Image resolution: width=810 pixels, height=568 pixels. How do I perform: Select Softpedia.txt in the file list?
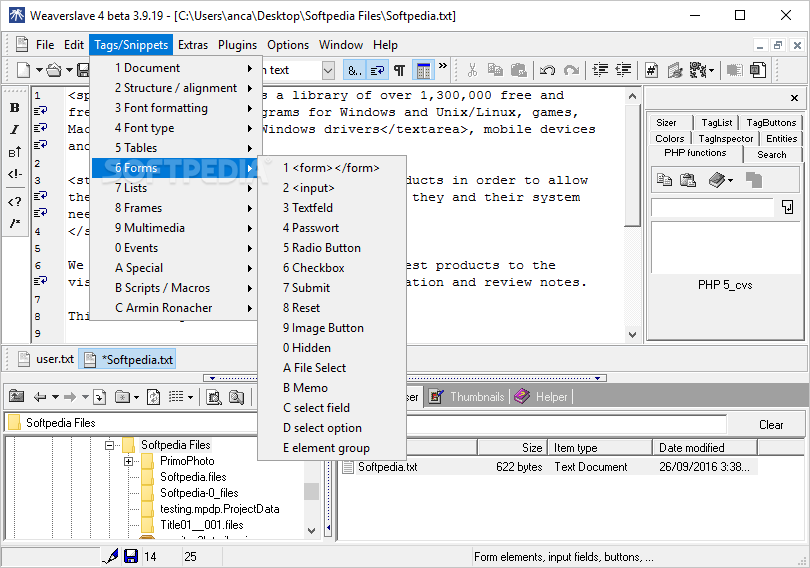[387, 467]
